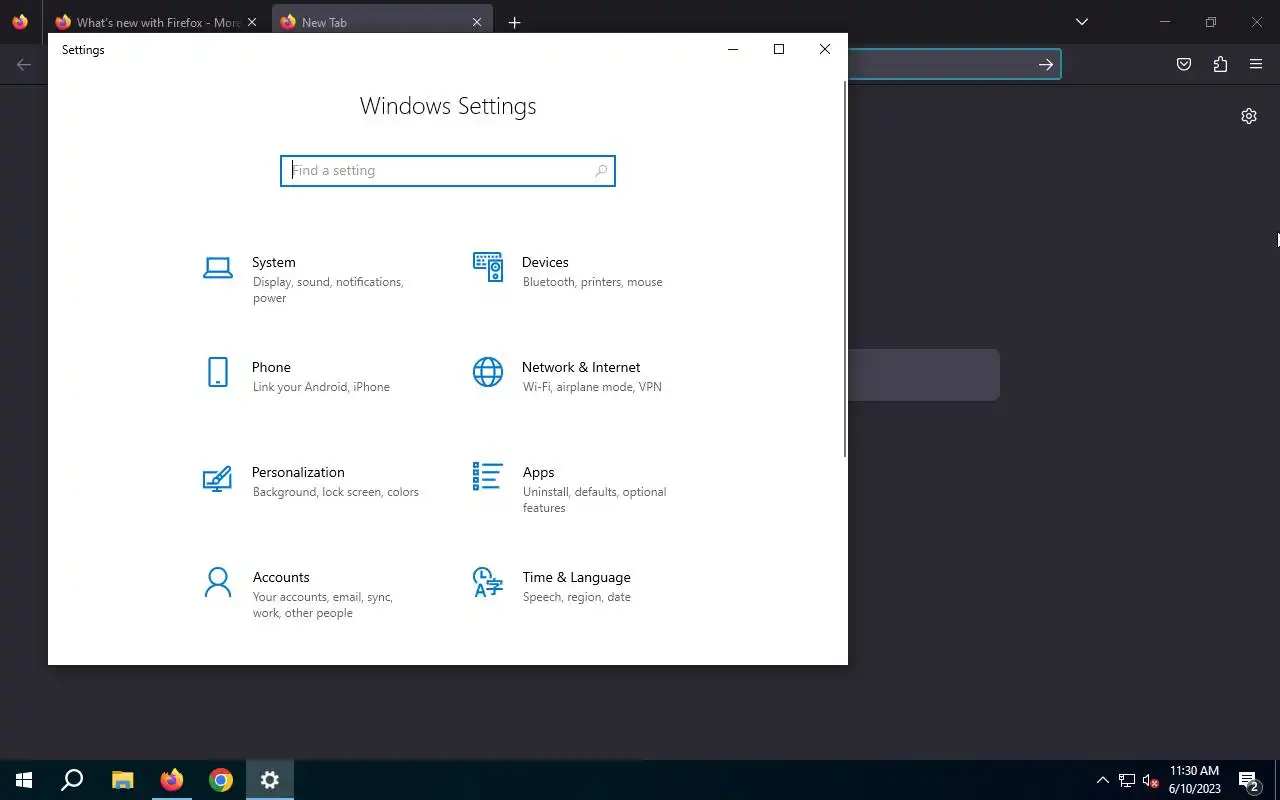Image resolution: width=1280 pixels, height=800 pixels.
Task: Open the Time & Language icon
Action: pyautogui.click(x=487, y=582)
